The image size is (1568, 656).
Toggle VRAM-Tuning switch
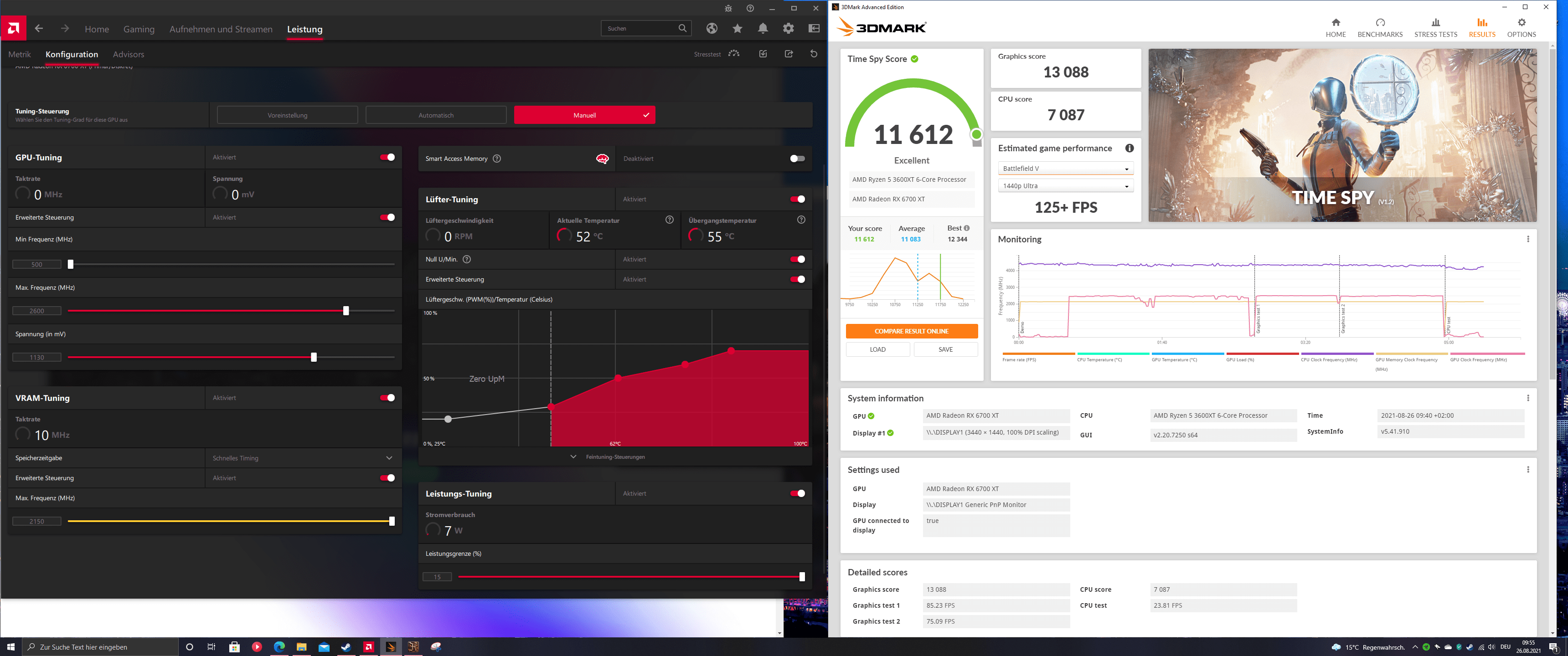click(387, 397)
